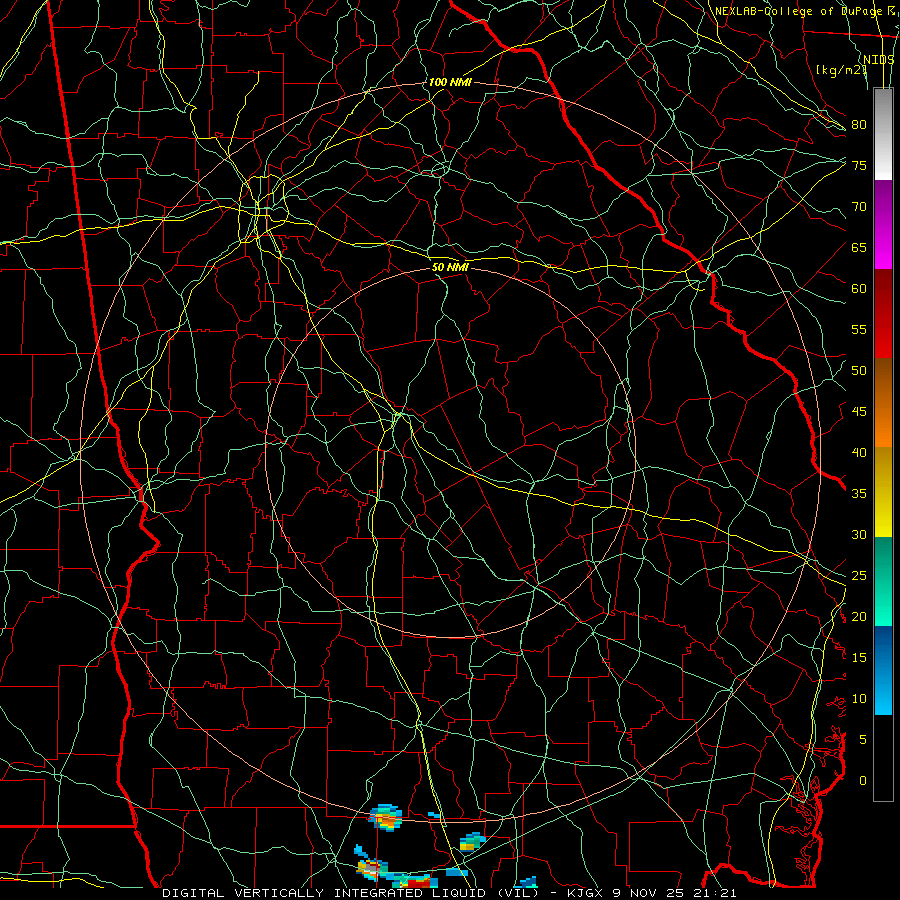Screen dimensions: 900x900
Task: Click the 60 value on the VIL scale
Action: click(859, 289)
